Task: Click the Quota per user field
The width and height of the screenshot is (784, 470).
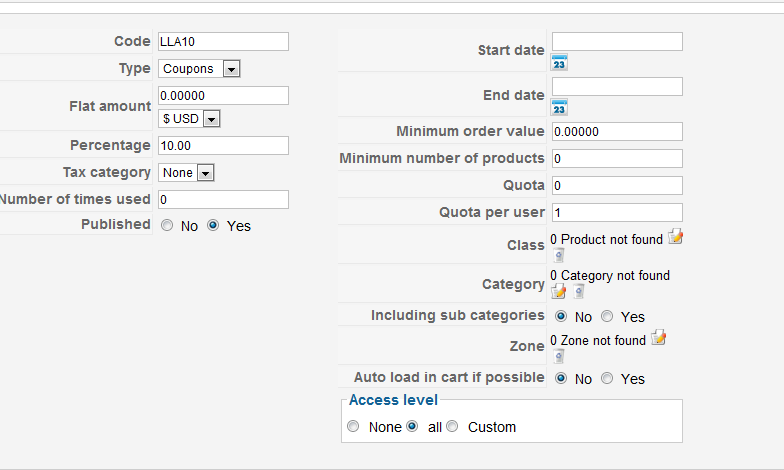Action: (616, 213)
